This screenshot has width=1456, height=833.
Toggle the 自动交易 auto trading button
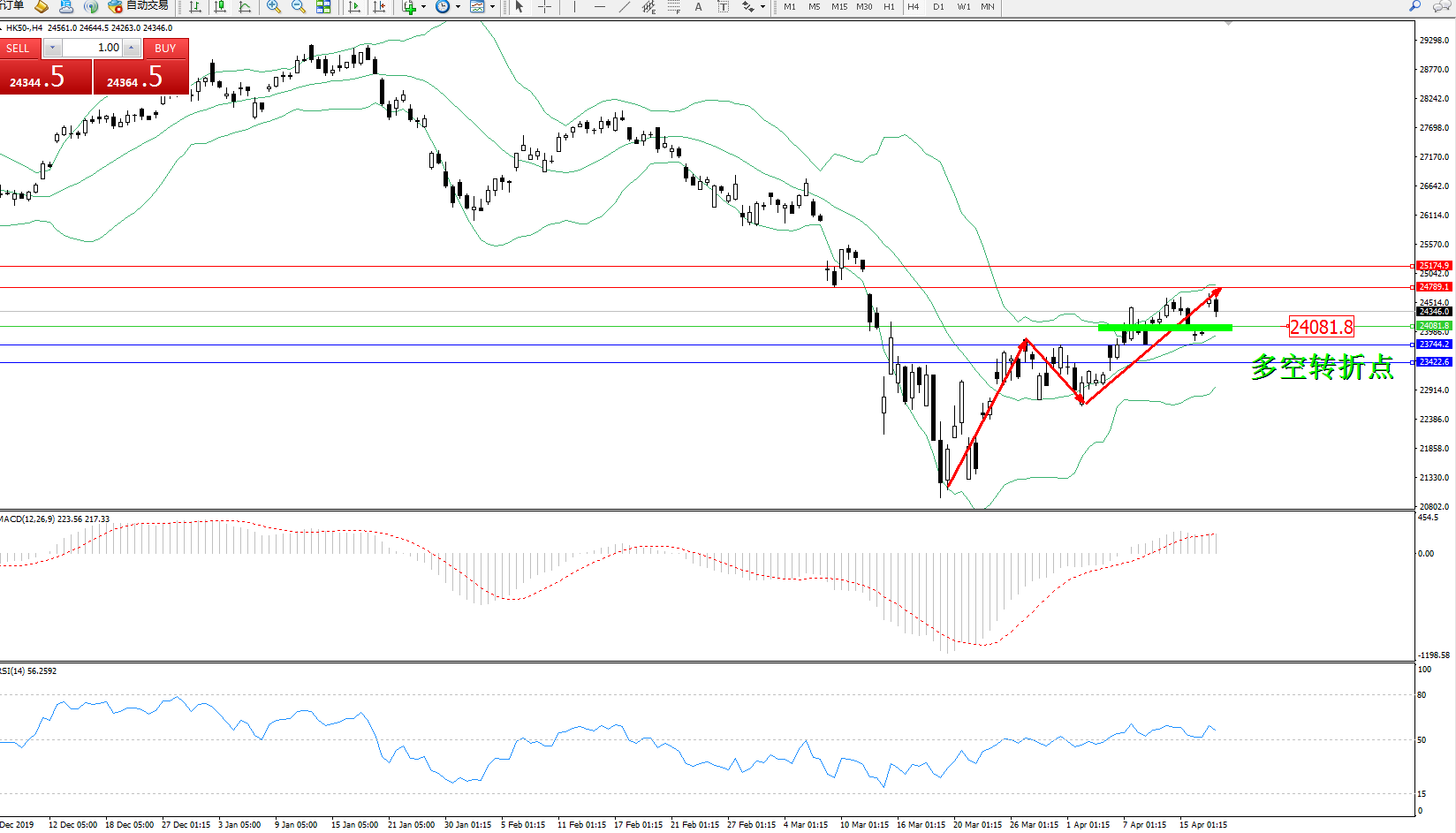(x=139, y=6)
